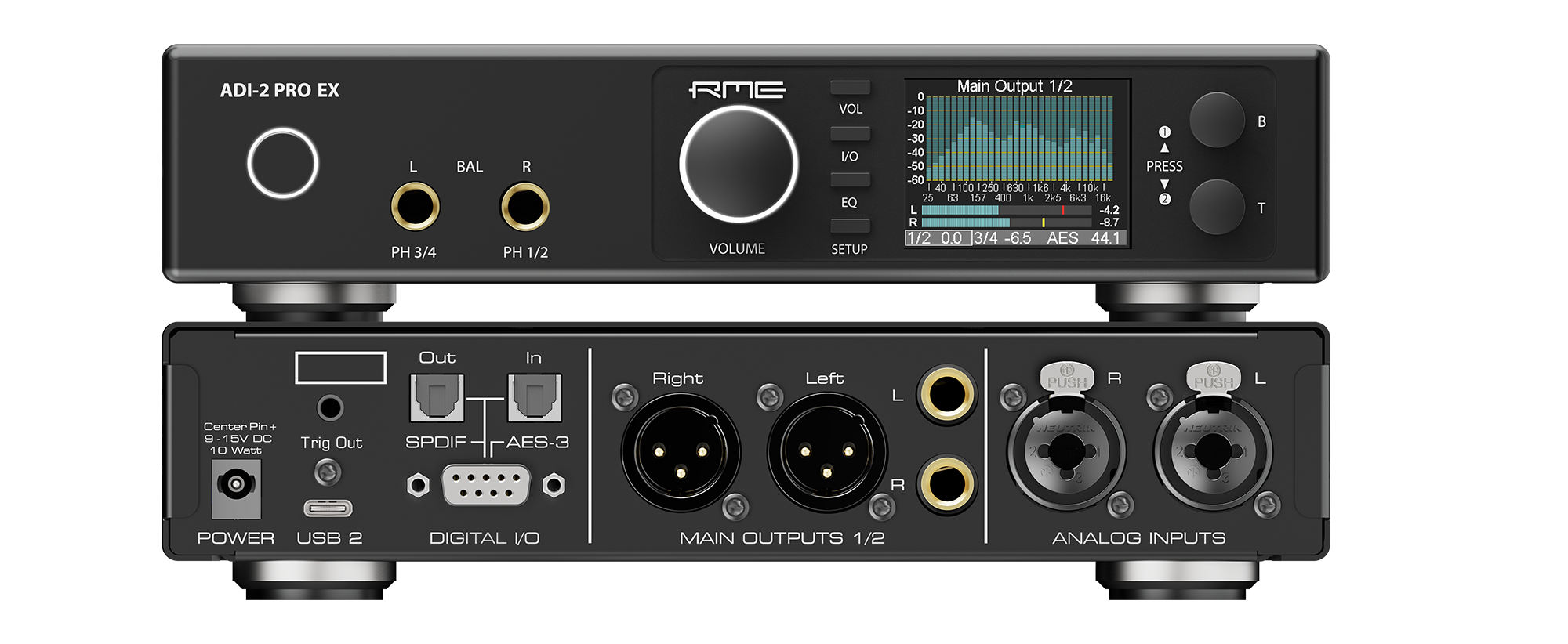
Task: Click the Main Output 1/2 display title
Action: (x=1014, y=86)
